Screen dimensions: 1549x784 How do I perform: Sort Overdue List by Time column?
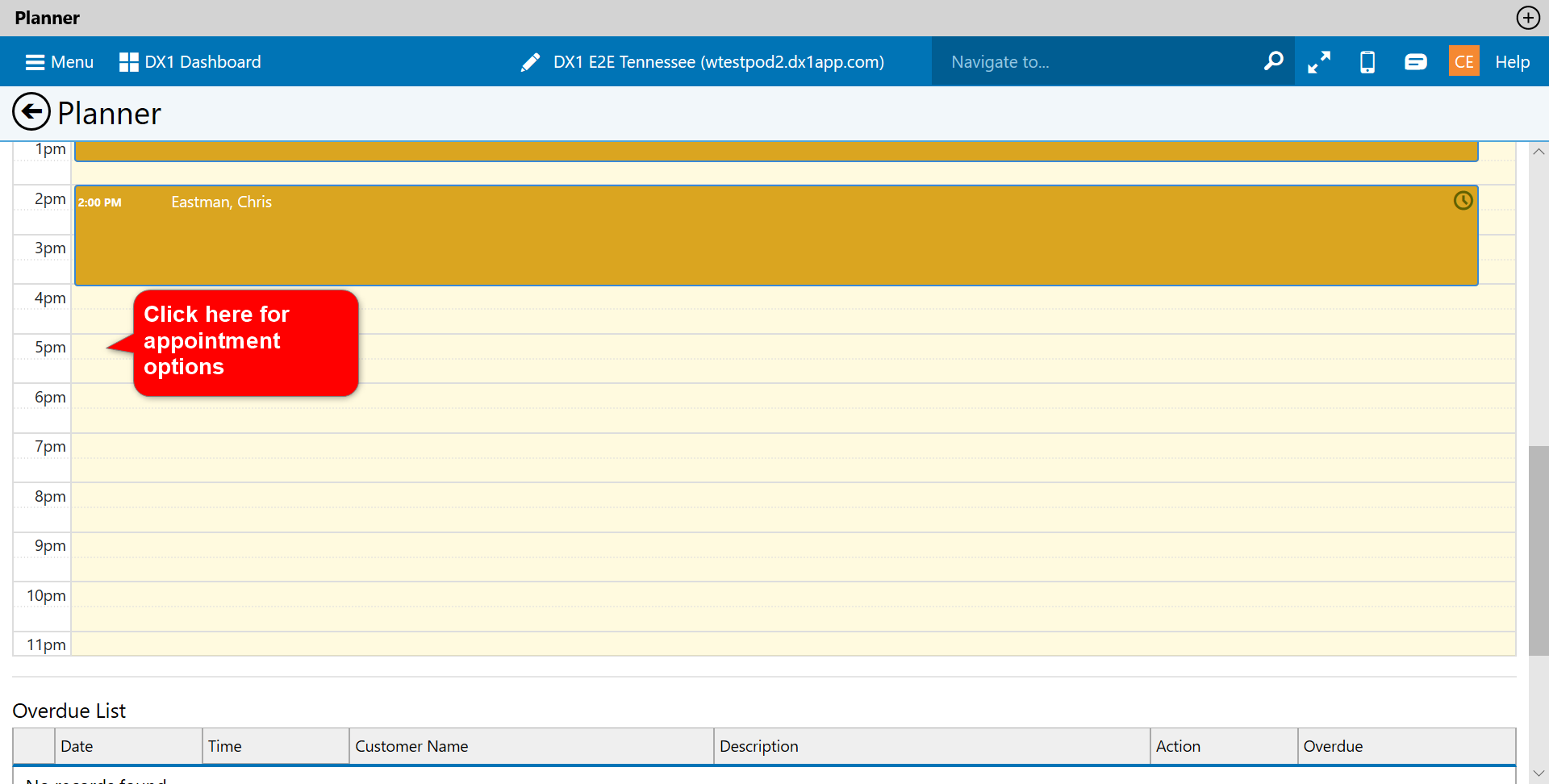point(275,746)
